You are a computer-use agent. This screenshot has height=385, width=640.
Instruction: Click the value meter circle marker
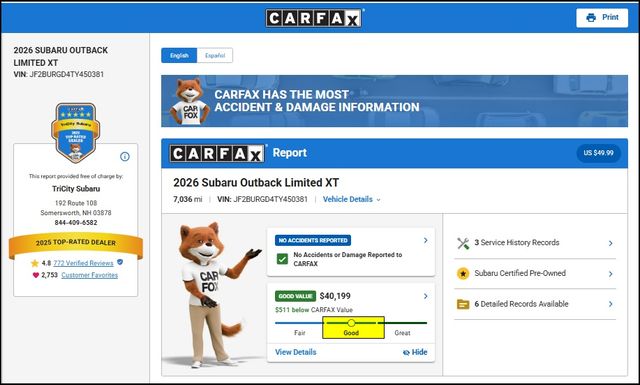351,323
